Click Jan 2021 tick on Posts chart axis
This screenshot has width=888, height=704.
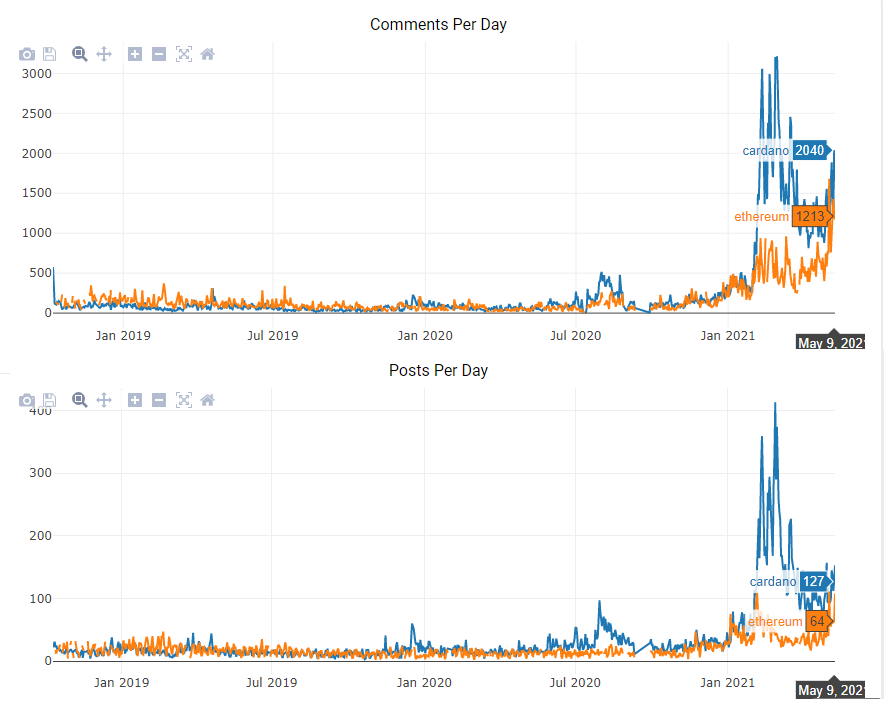click(x=727, y=682)
